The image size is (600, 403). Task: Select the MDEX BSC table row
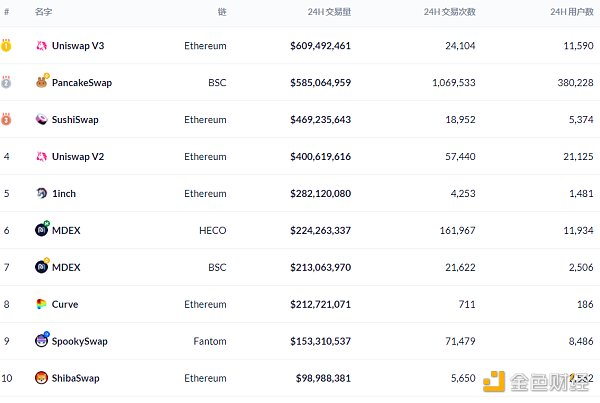coord(300,267)
